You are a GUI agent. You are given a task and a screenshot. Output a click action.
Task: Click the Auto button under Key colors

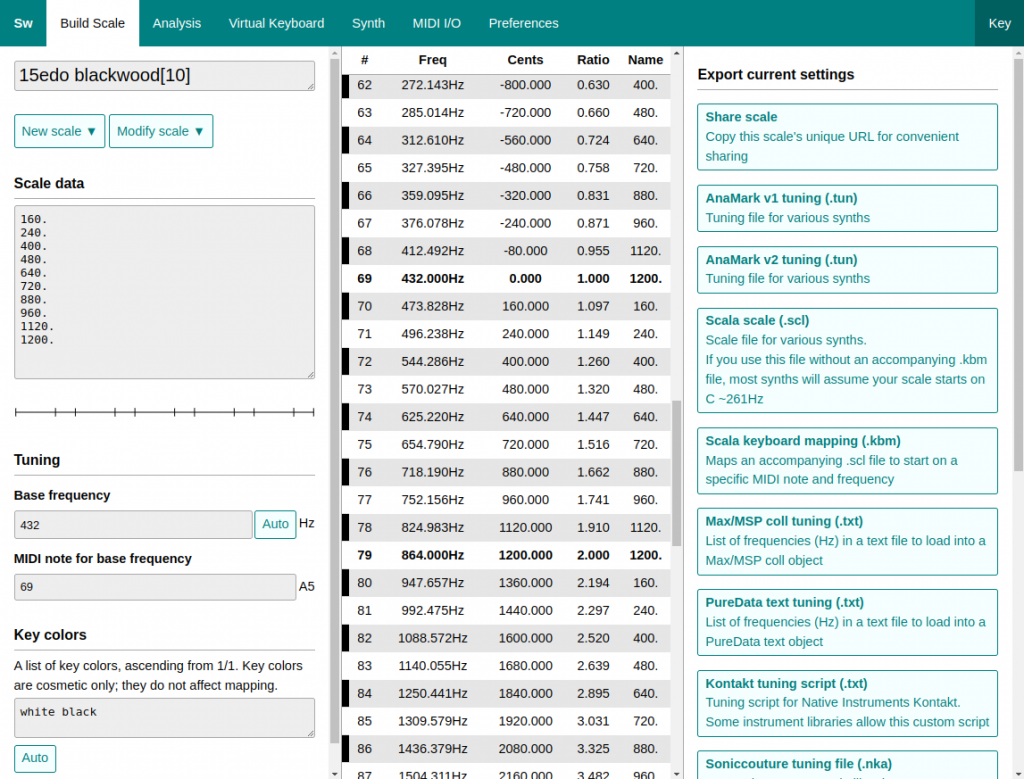pos(35,758)
